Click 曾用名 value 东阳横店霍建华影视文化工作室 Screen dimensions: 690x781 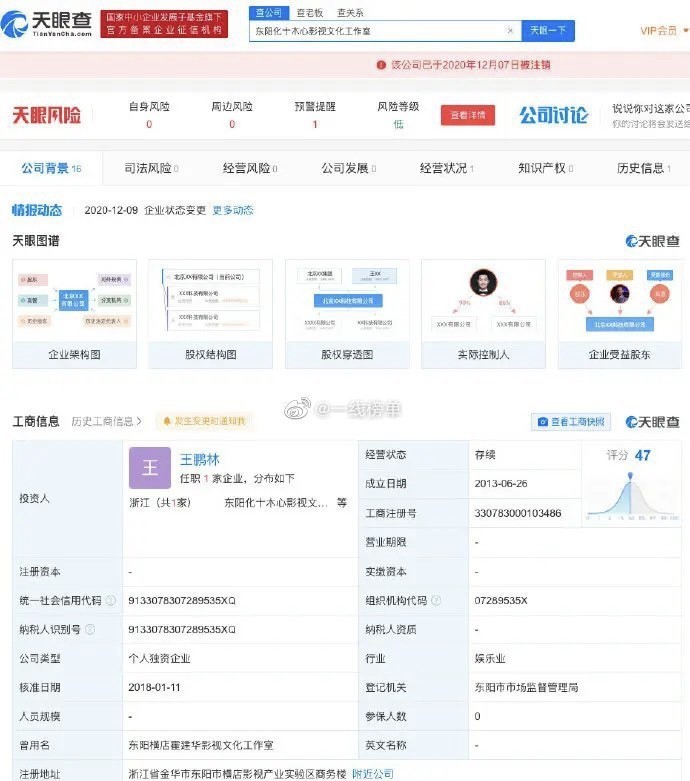pos(201,745)
